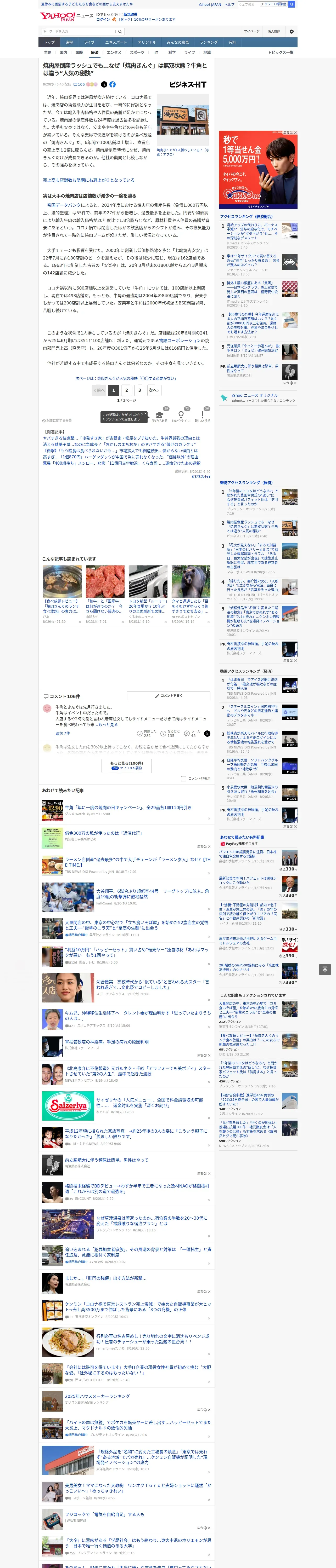
Task: Select the 速報 navigation tab
Action: click(x=69, y=43)
